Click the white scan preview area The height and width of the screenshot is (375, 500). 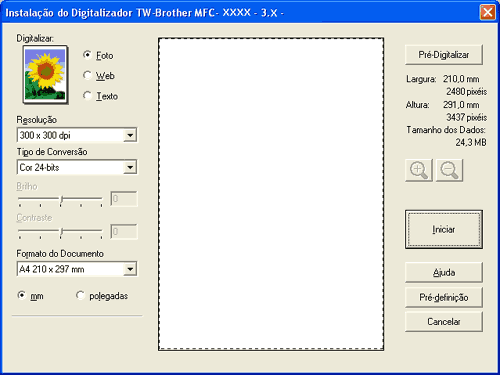click(271, 194)
